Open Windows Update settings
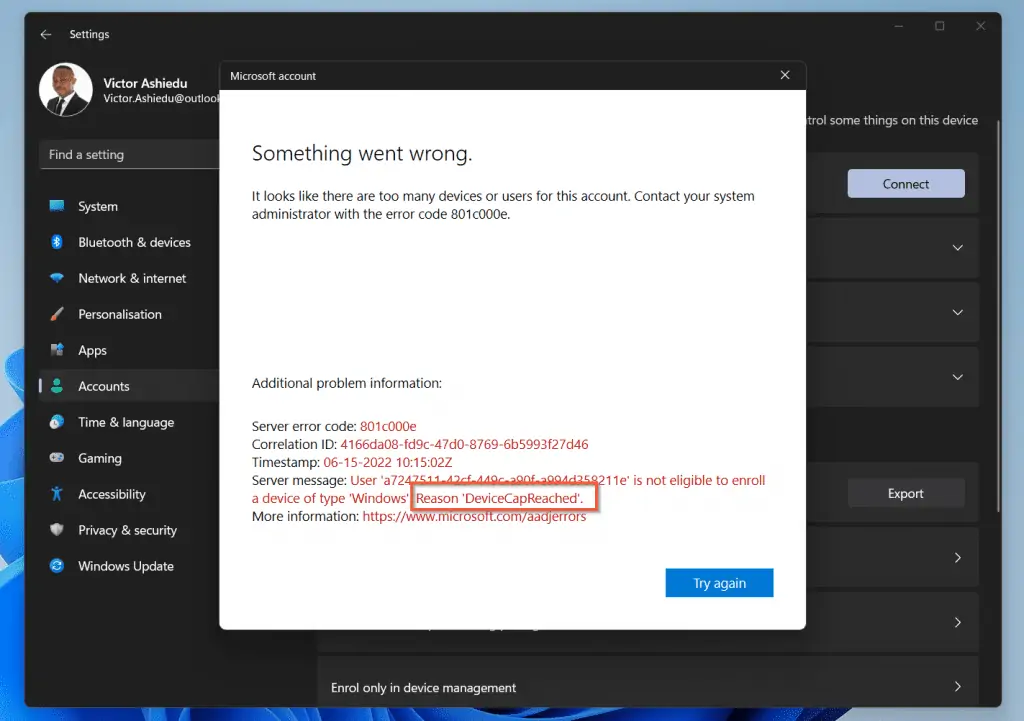 tap(129, 566)
